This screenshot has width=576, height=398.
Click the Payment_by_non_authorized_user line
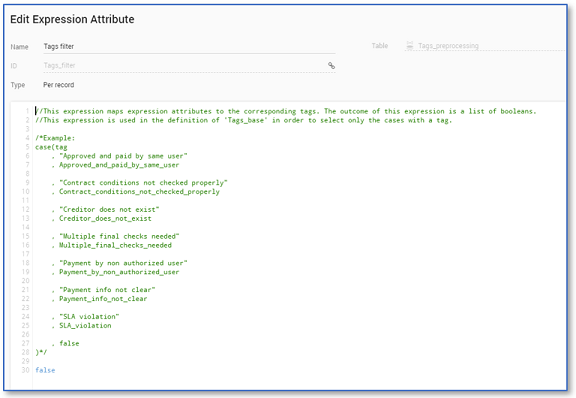click(119, 272)
